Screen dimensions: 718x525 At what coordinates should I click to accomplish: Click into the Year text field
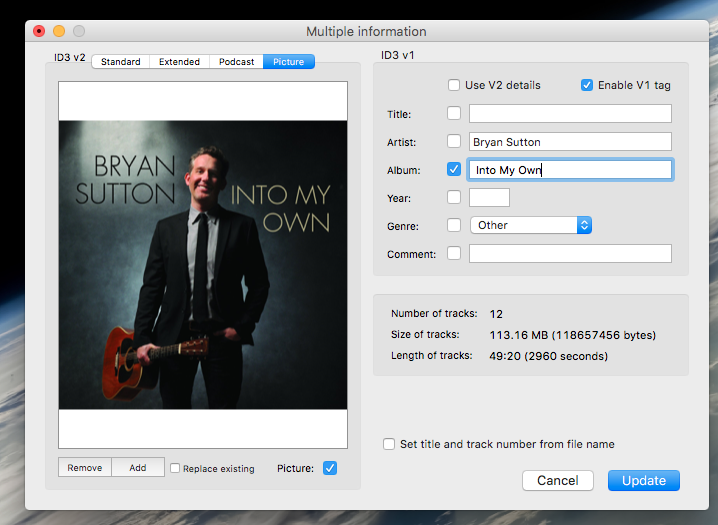[489, 198]
